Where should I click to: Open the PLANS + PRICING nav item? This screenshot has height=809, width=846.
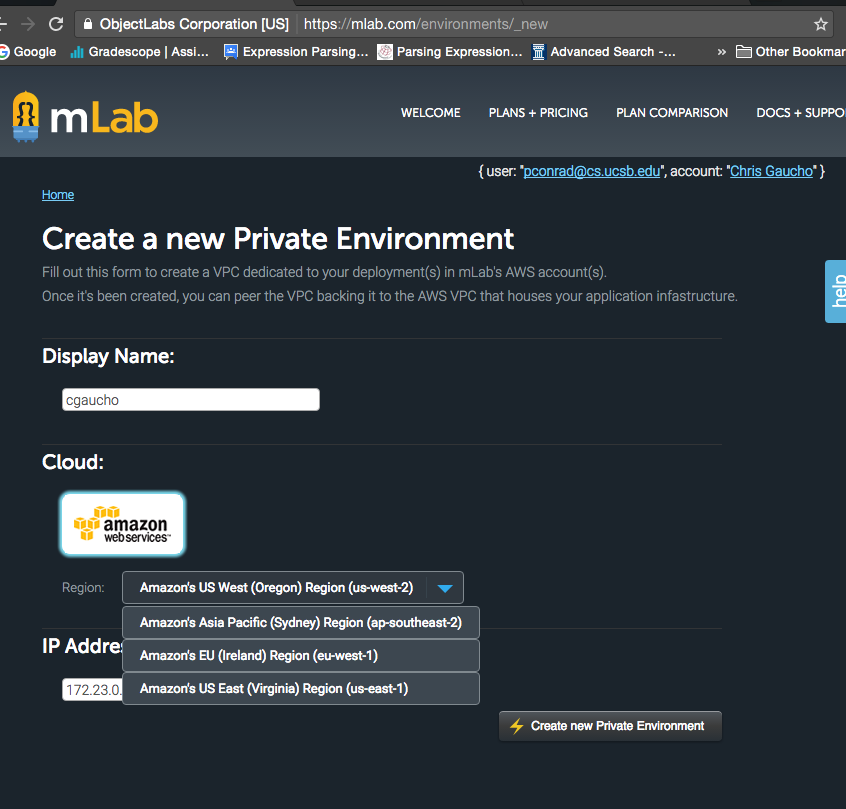click(x=538, y=113)
